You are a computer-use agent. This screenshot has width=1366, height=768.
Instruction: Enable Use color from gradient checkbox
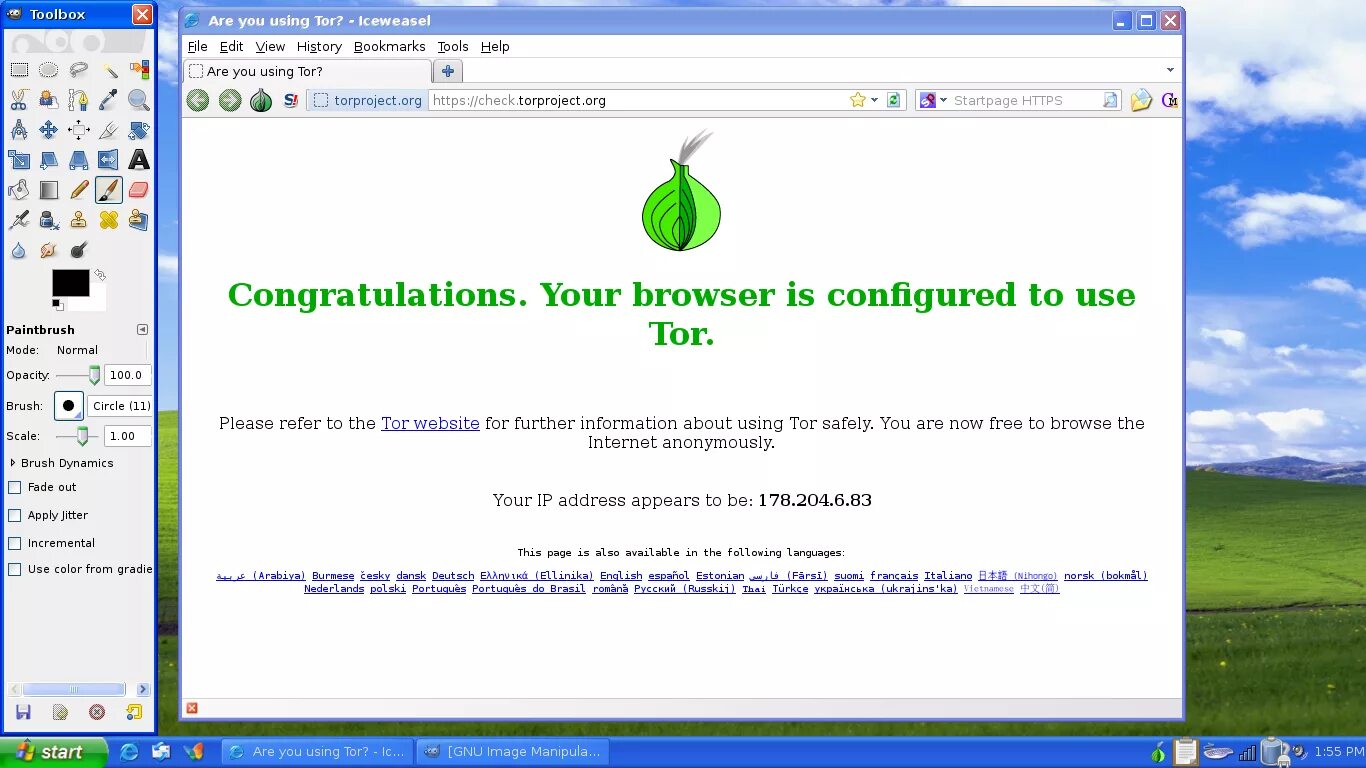pyautogui.click(x=15, y=570)
